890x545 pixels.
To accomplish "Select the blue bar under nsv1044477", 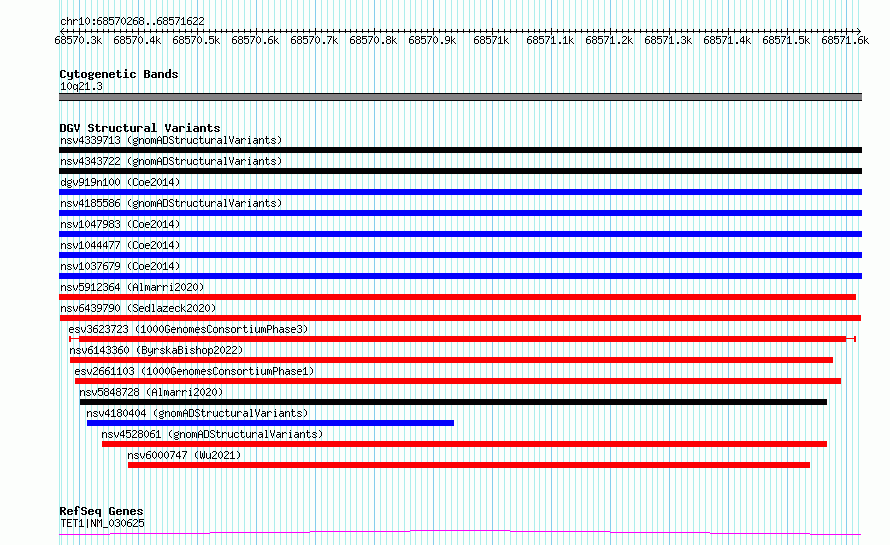I will [x=460, y=255].
